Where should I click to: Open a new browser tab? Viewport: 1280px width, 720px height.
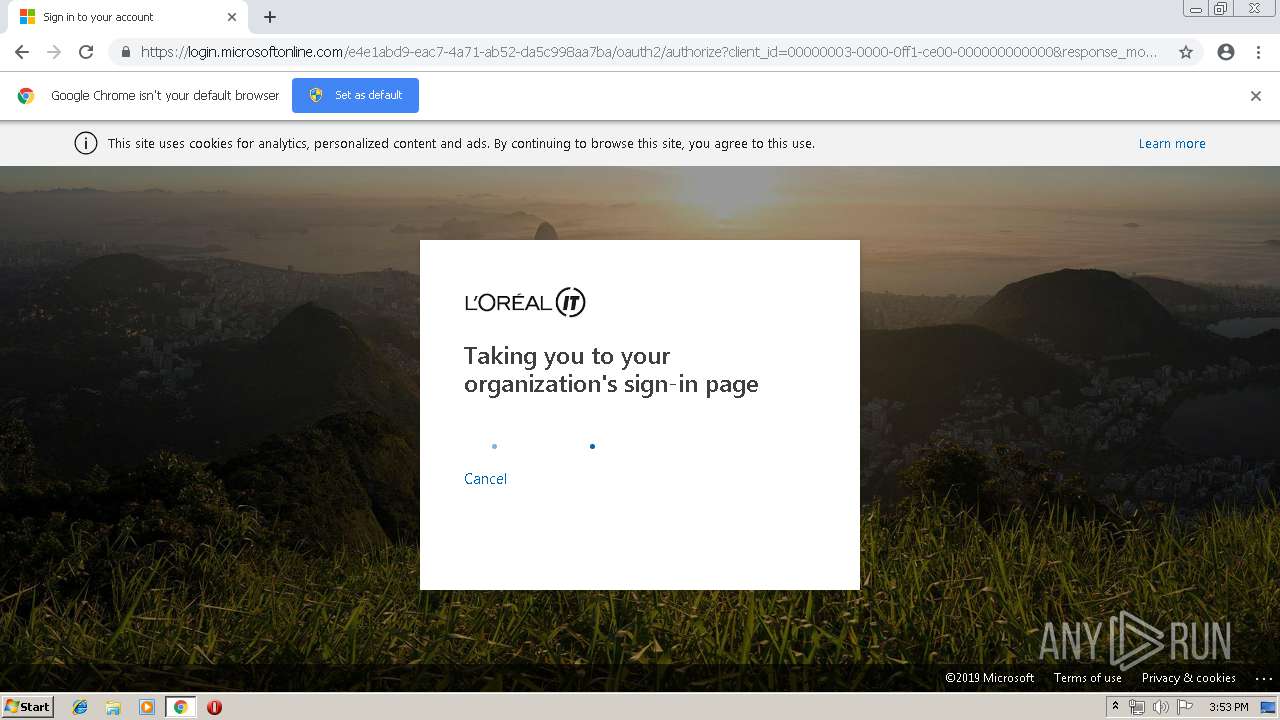coord(270,17)
